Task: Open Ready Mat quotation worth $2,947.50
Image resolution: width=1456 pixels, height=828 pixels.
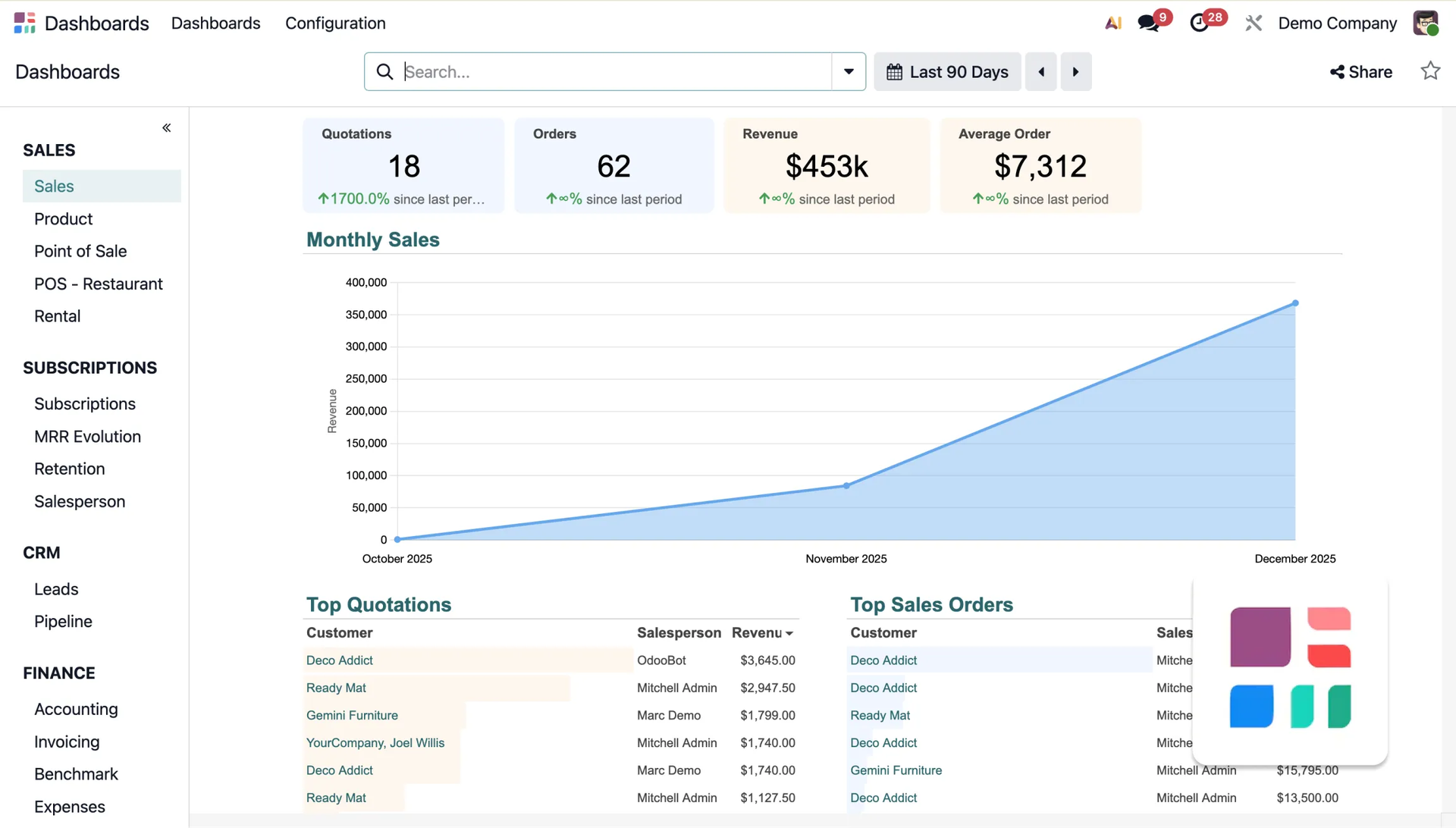Action: (336, 688)
